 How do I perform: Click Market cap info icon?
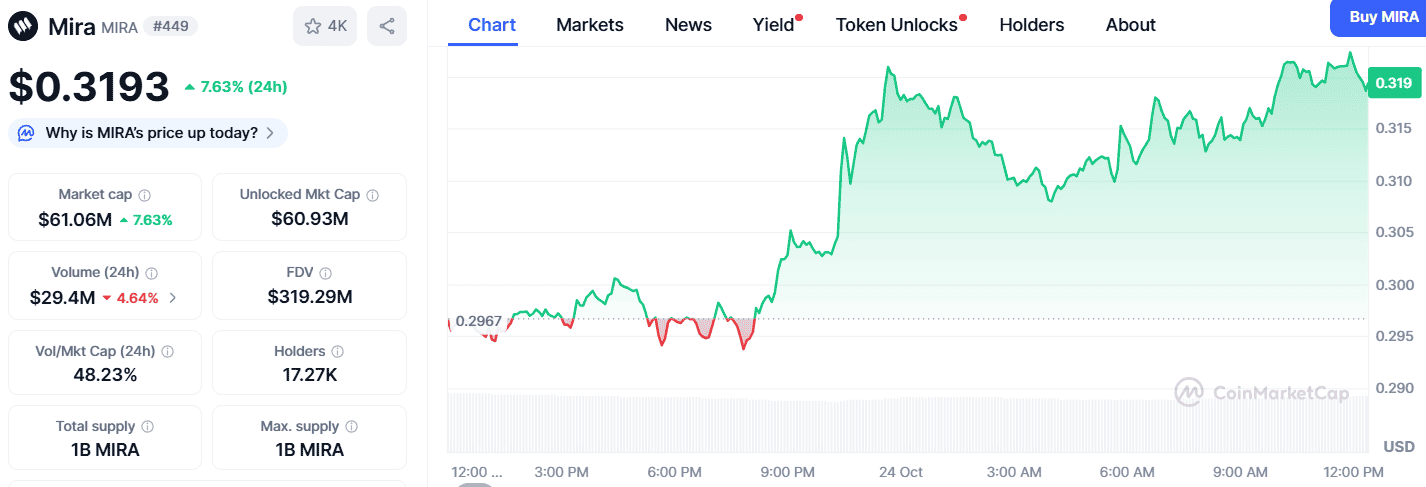click(x=145, y=195)
